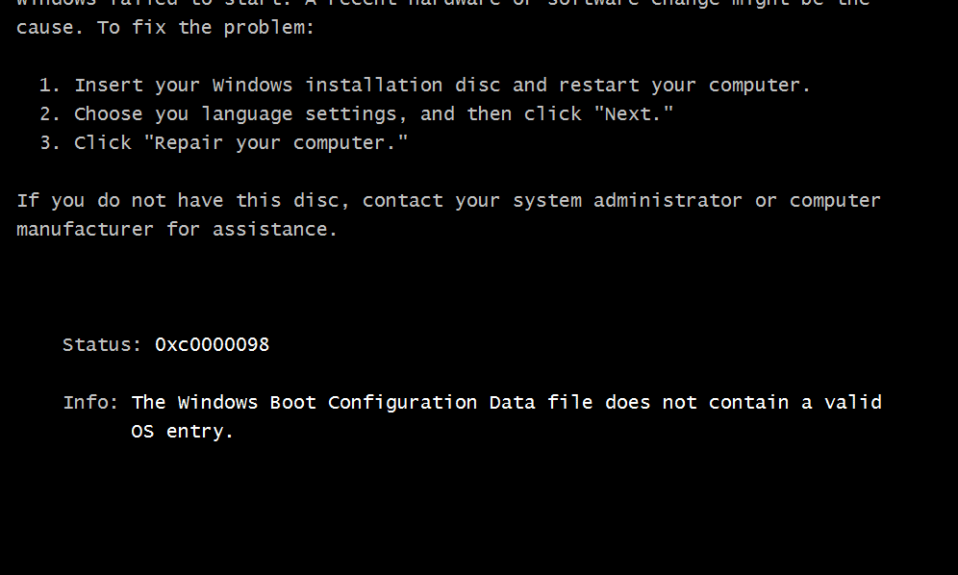Click the status code 0xc0000098
Screen dimensions: 958x575
tap(212, 345)
